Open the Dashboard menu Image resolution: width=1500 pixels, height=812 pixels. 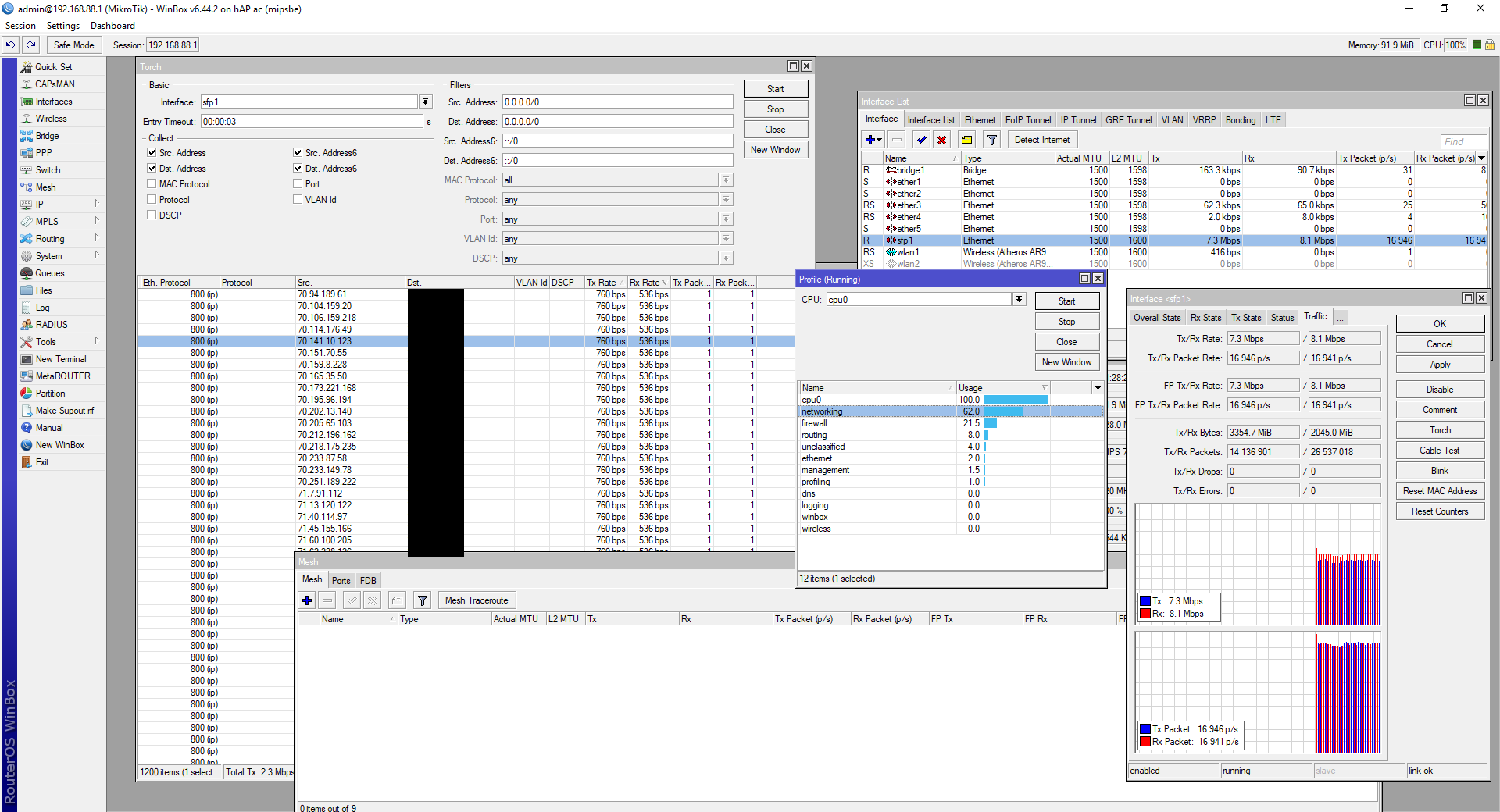(112, 26)
